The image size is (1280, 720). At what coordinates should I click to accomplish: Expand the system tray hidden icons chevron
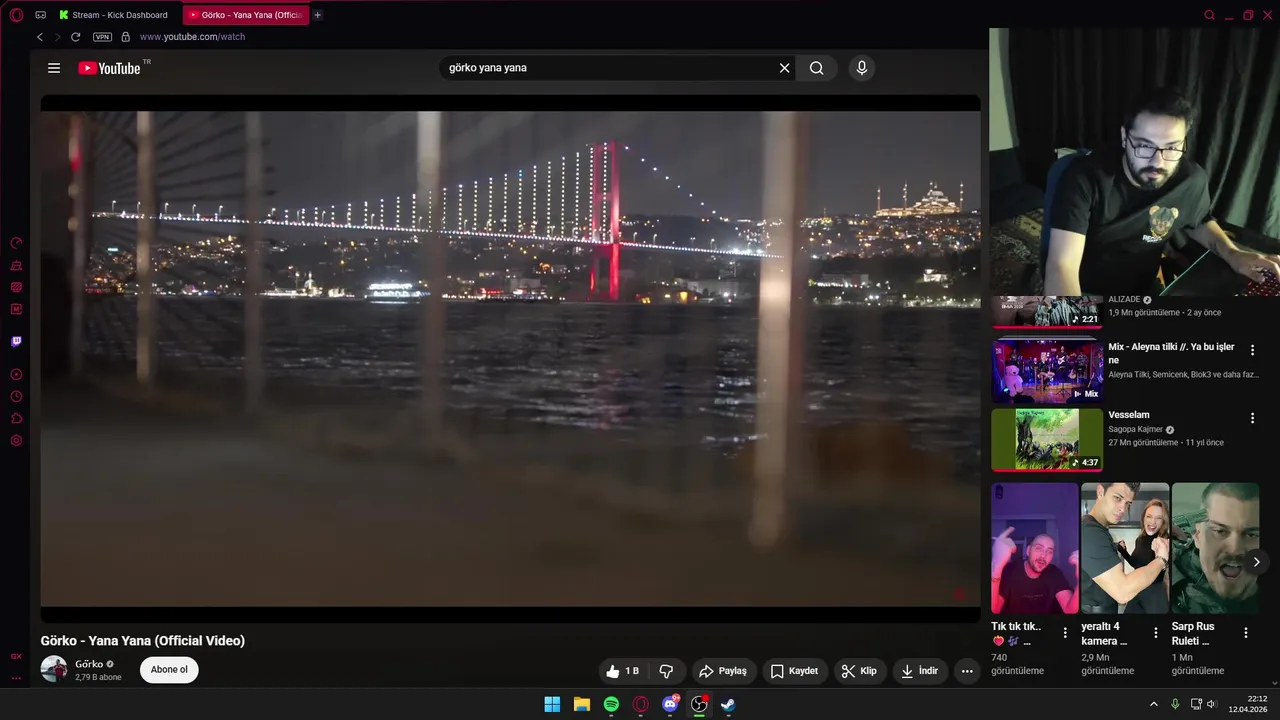point(1153,704)
